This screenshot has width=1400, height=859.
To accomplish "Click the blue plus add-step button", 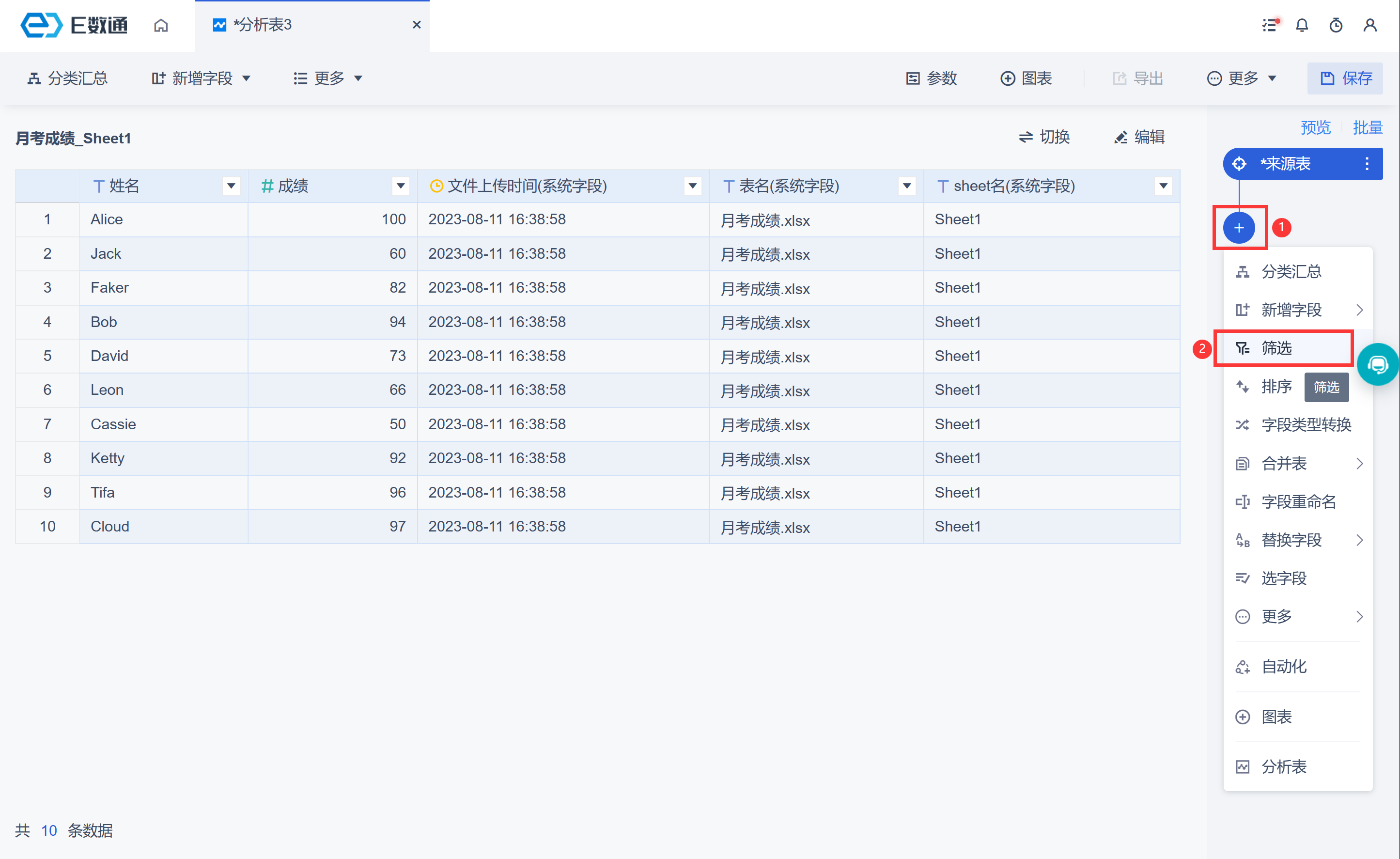I will pyautogui.click(x=1239, y=228).
